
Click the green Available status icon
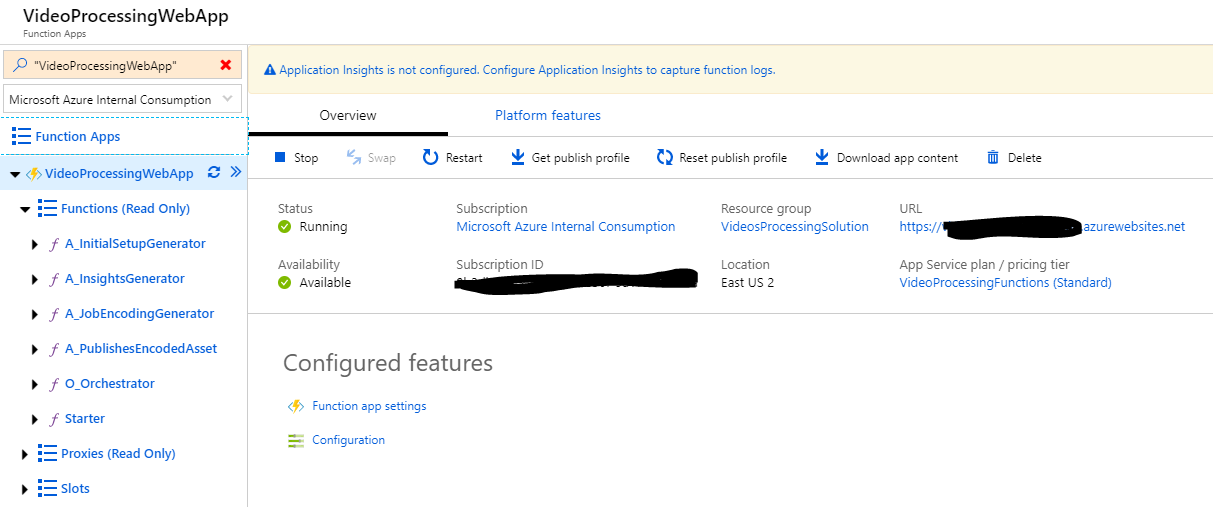285,283
